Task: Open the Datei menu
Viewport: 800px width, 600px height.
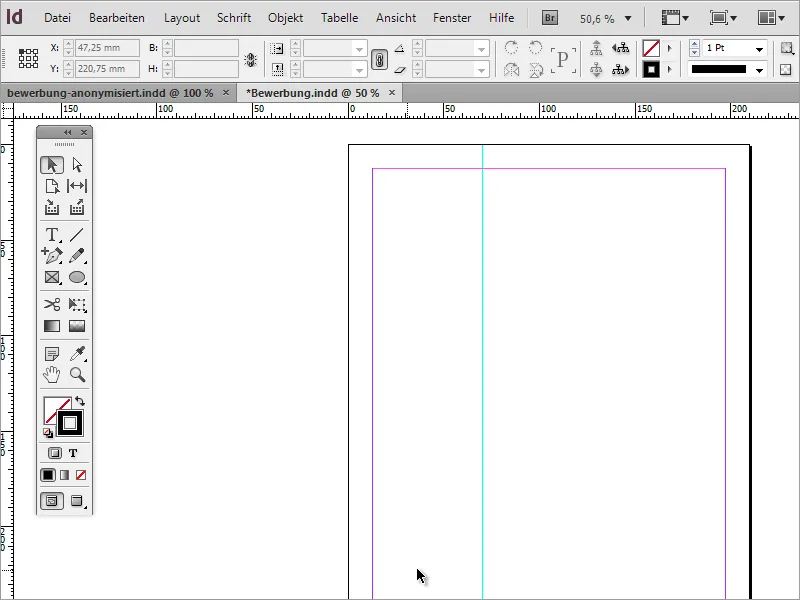Action: click(x=57, y=18)
